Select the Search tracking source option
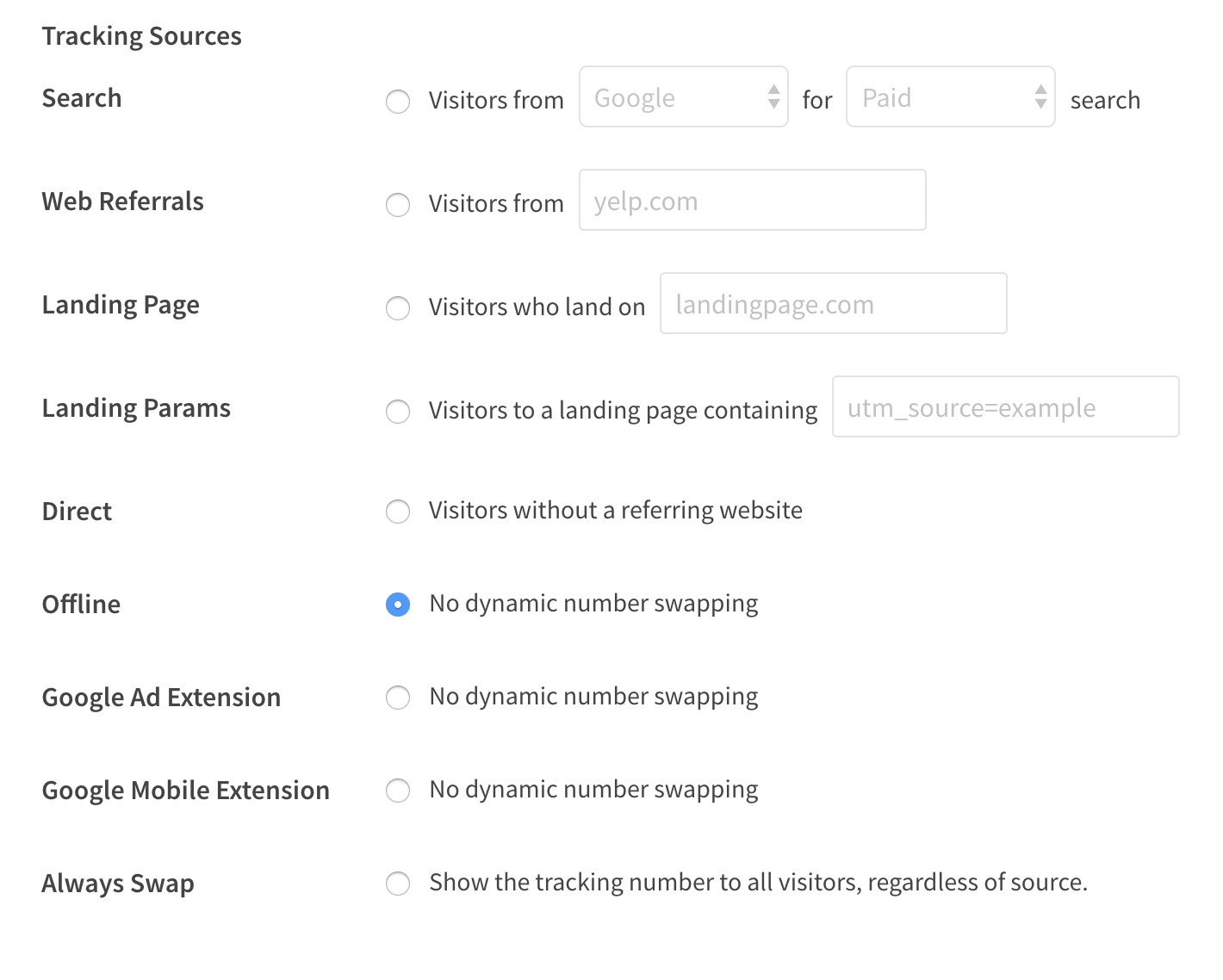This screenshot has height=980, width=1223. pyautogui.click(x=398, y=102)
